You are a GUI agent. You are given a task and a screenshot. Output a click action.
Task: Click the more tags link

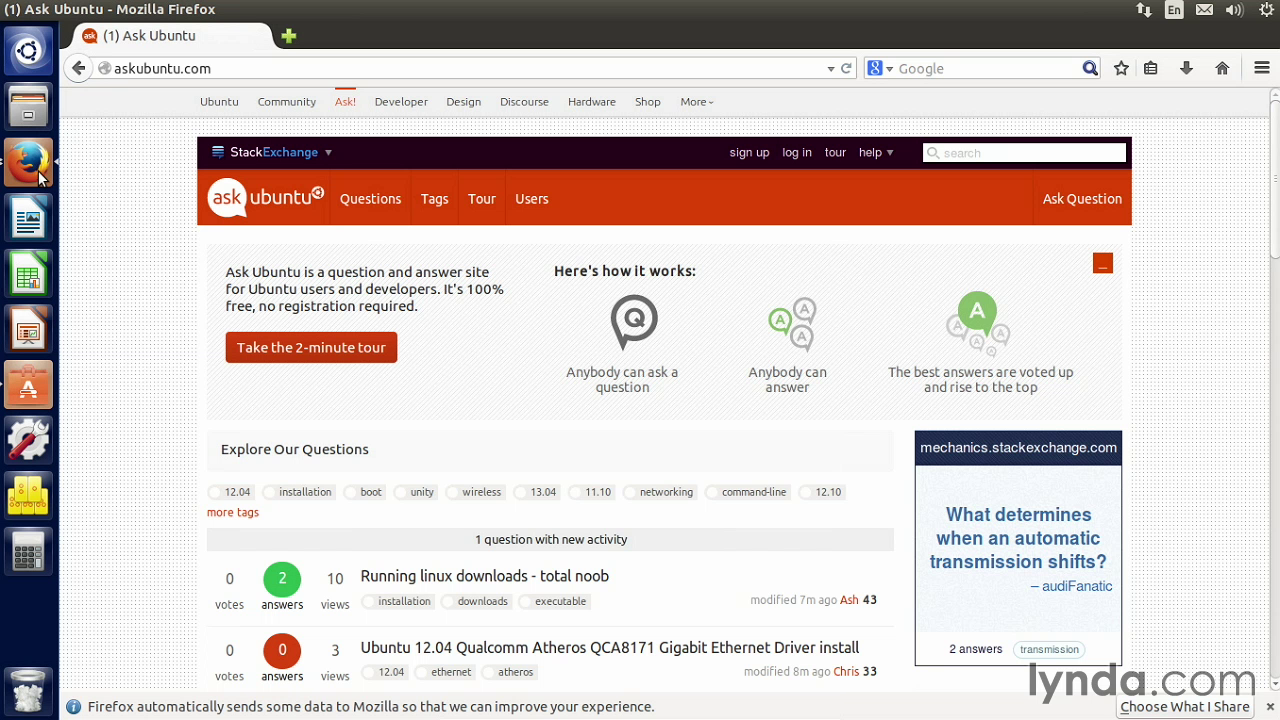(233, 512)
